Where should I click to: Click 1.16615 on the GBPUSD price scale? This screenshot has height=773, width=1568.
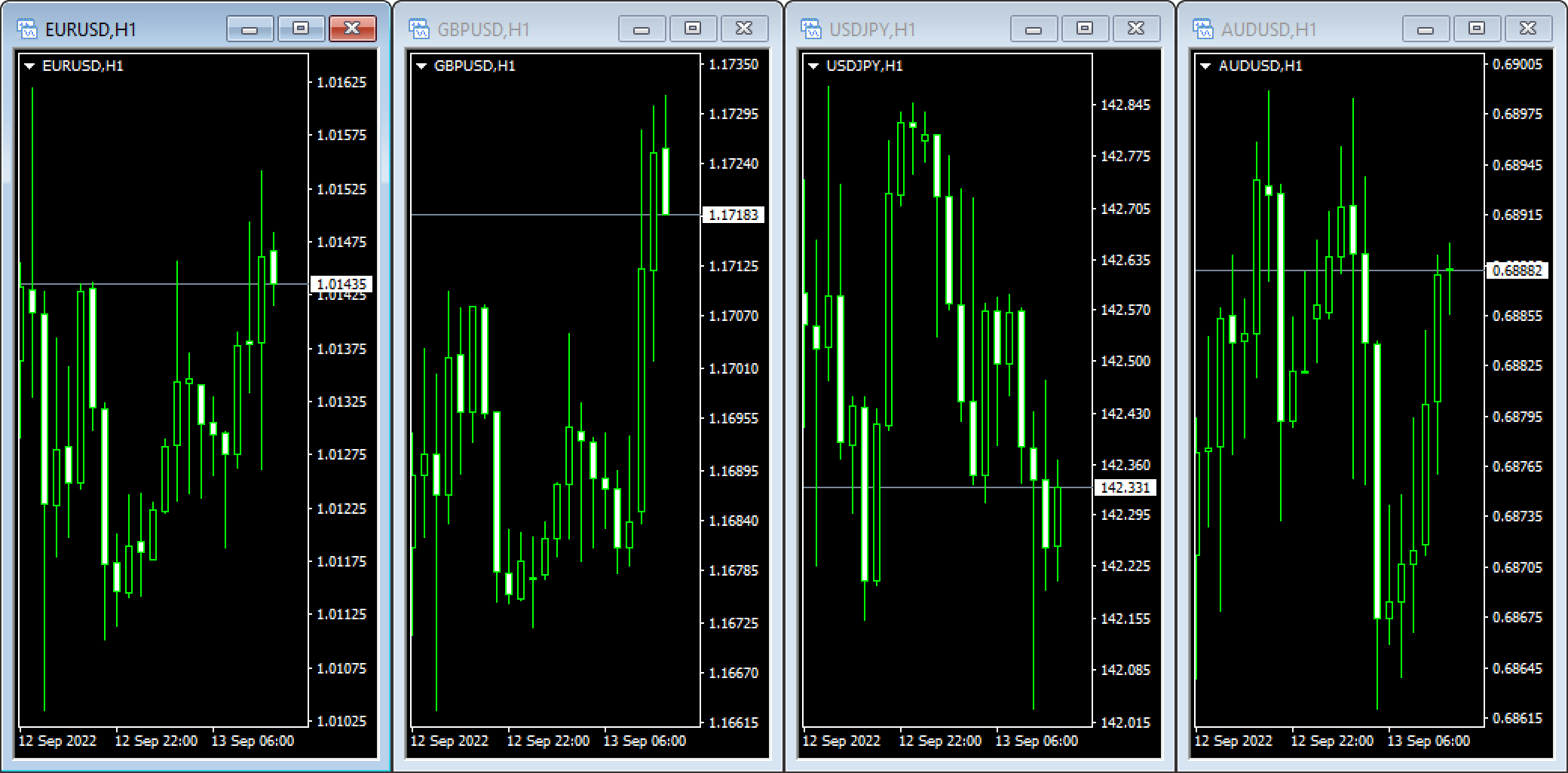[733, 723]
